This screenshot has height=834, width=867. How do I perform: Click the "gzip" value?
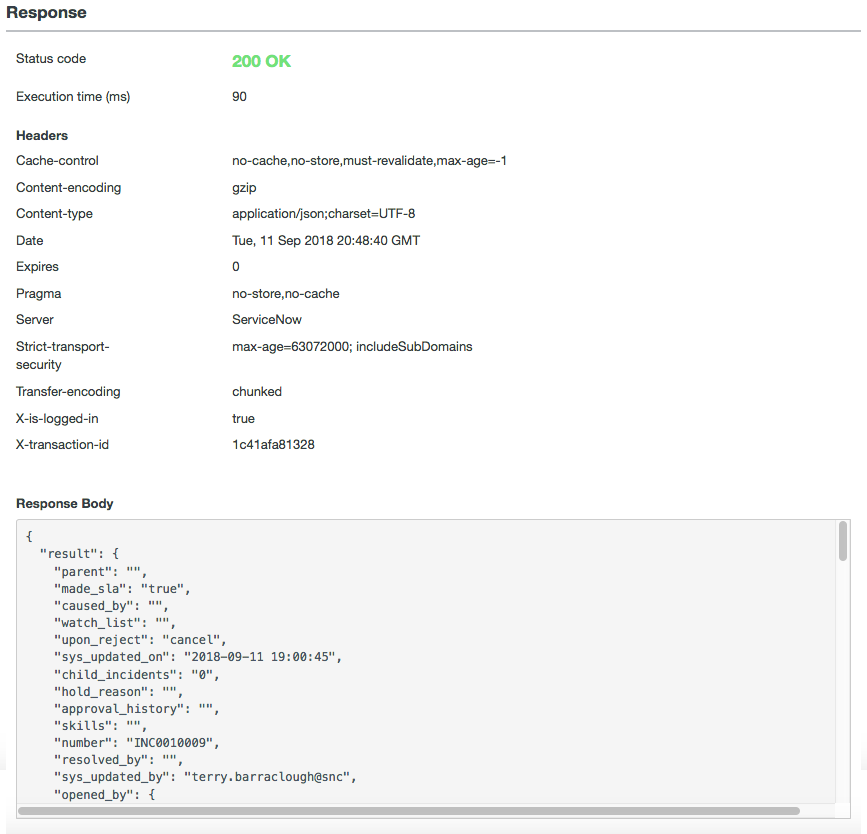click(x=244, y=188)
